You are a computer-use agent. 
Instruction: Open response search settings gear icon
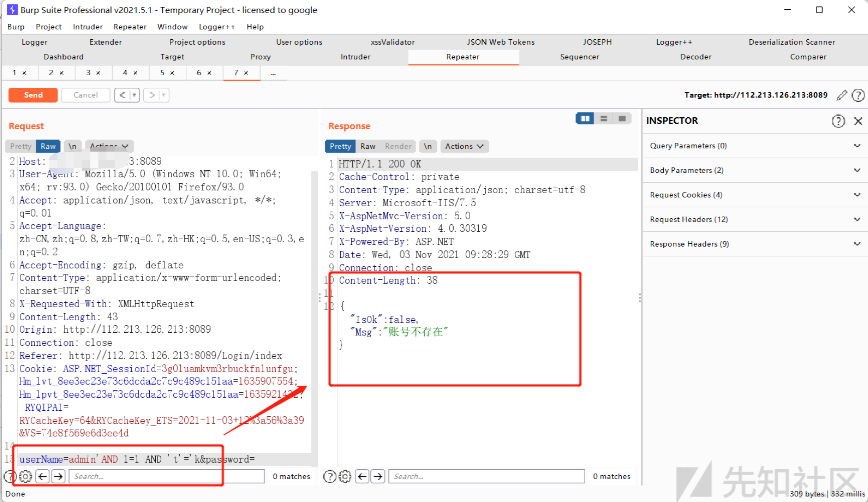[345, 476]
